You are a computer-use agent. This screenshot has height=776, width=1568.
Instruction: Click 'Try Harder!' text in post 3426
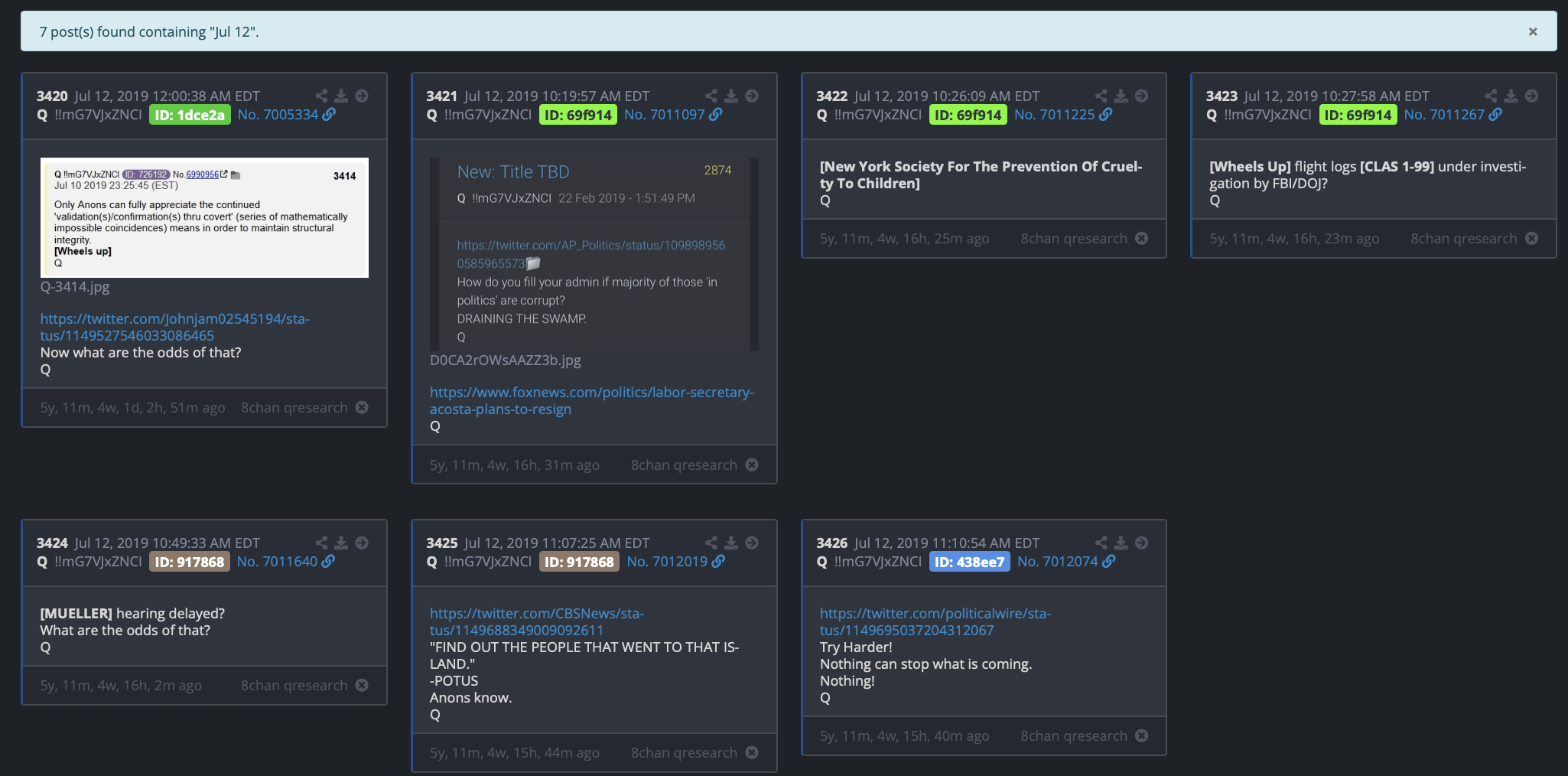click(856, 647)
